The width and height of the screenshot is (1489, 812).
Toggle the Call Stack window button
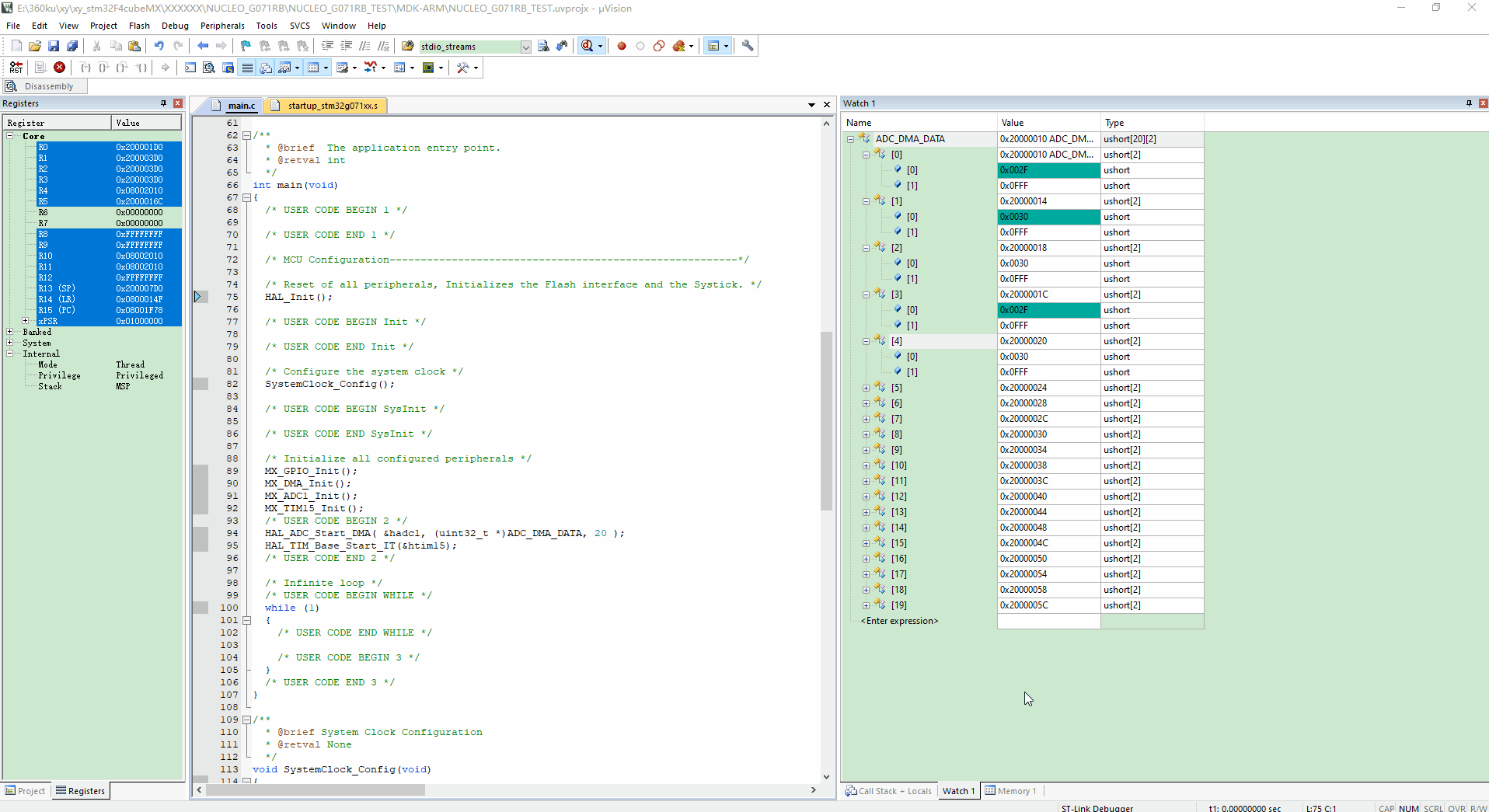(x=266, y=68)
